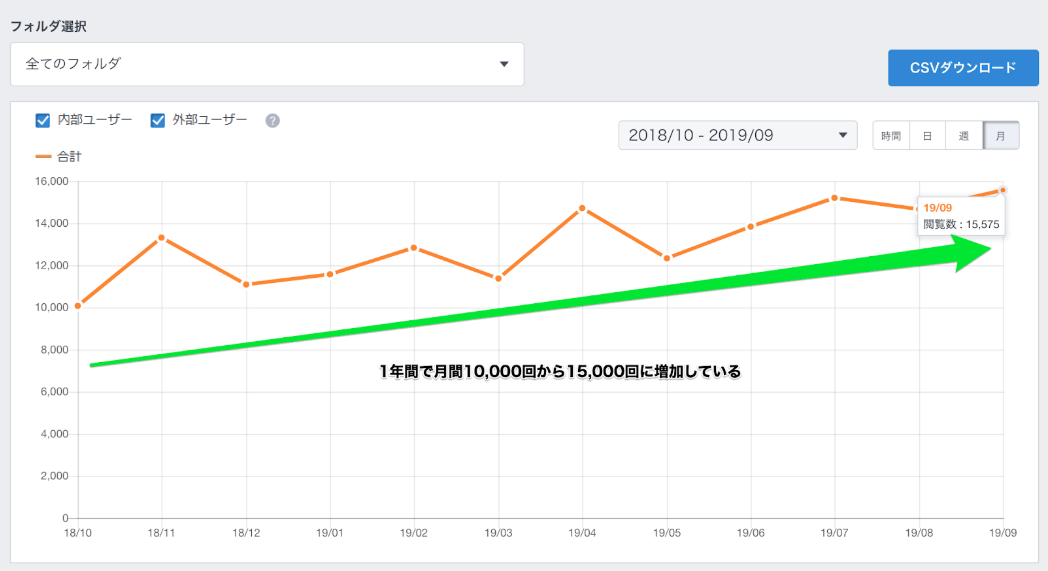Uncheck the 内部ユーザー checkbox
Screen dimensions: 1048x571
pyautogui.click(x=43, y=121)
